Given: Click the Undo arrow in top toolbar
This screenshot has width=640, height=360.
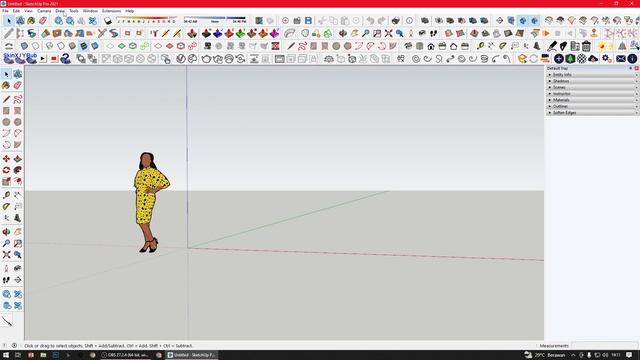Looking at the screenshot, I should pos(370,20).
